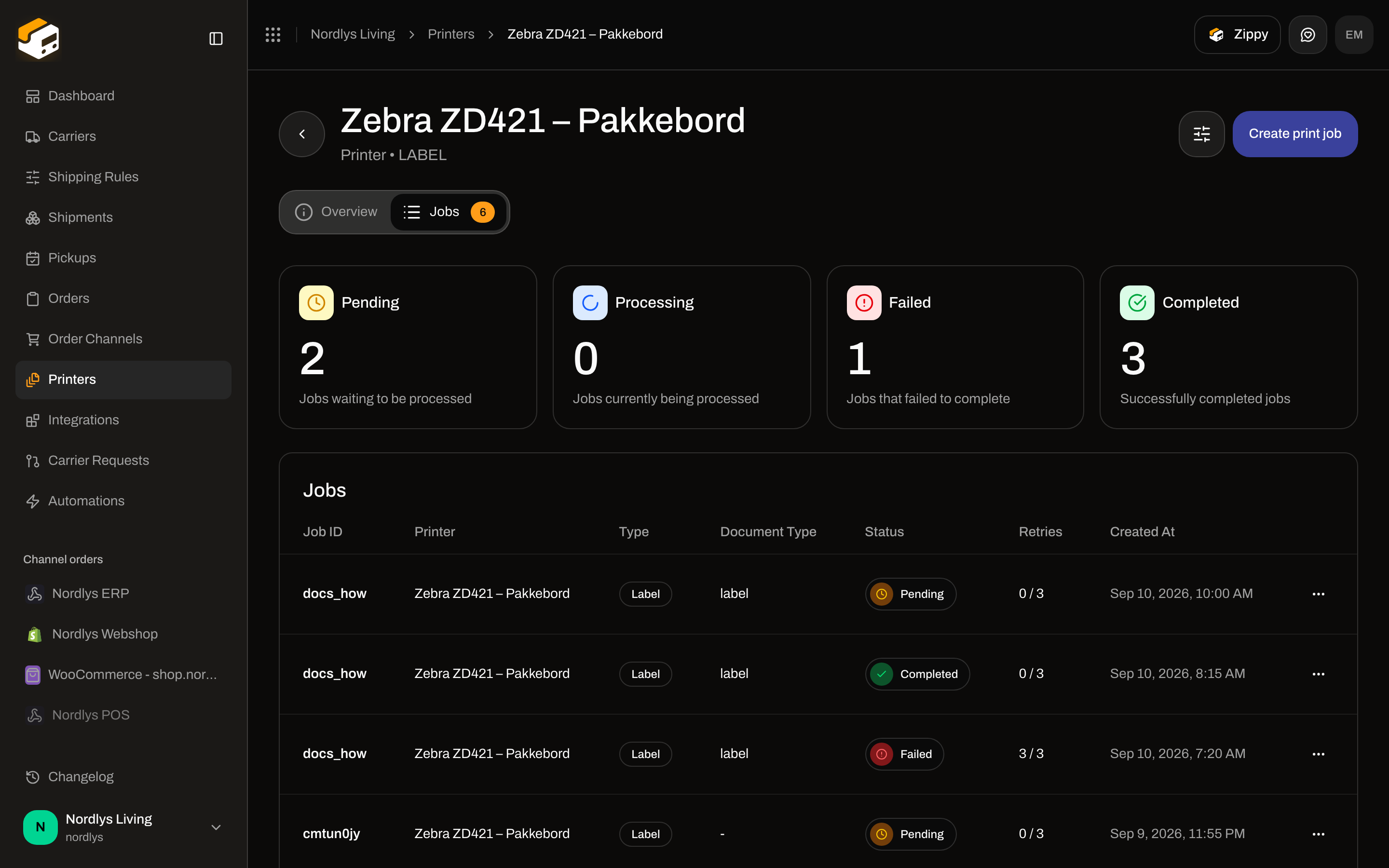The image size is (1389, 868).
Task: Click Sep 9, 2026, 11:55 PM timestamp
Action: [1177, 834]
